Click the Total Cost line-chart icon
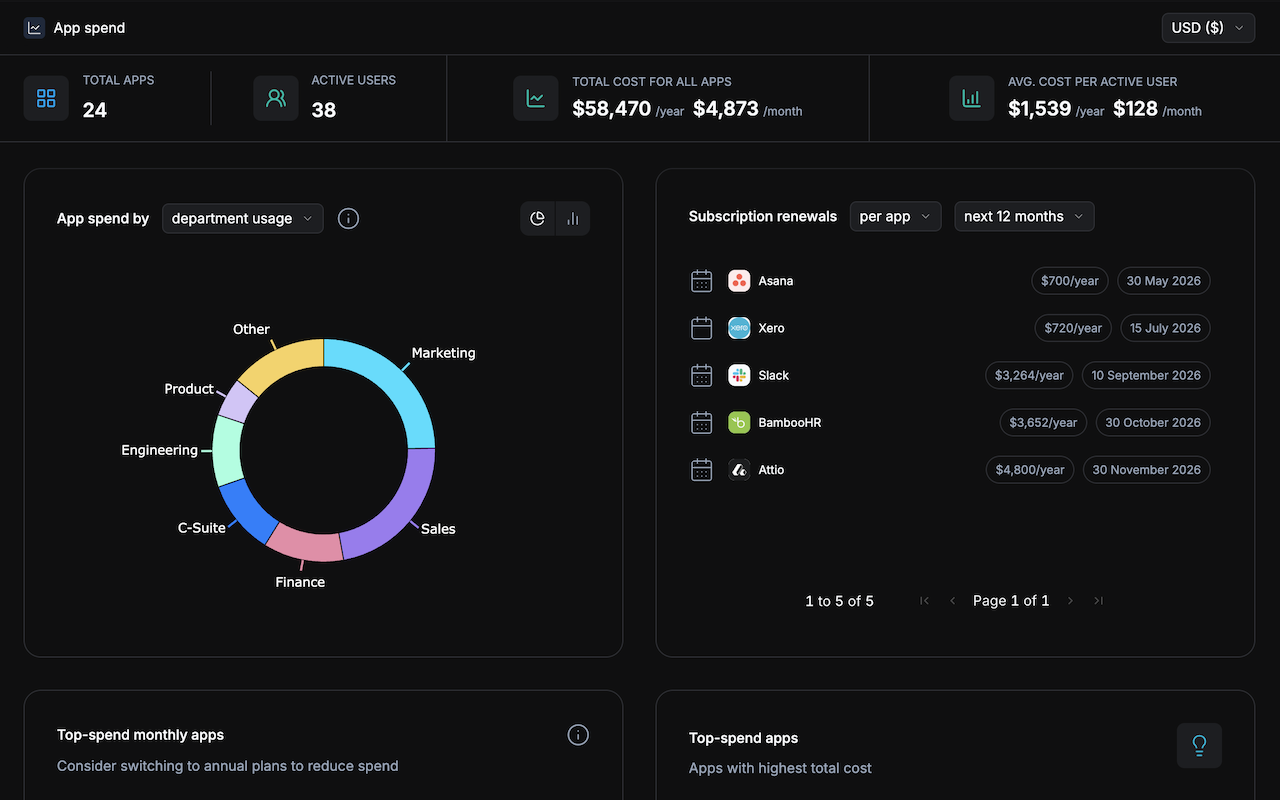 [x=536, y=98]
